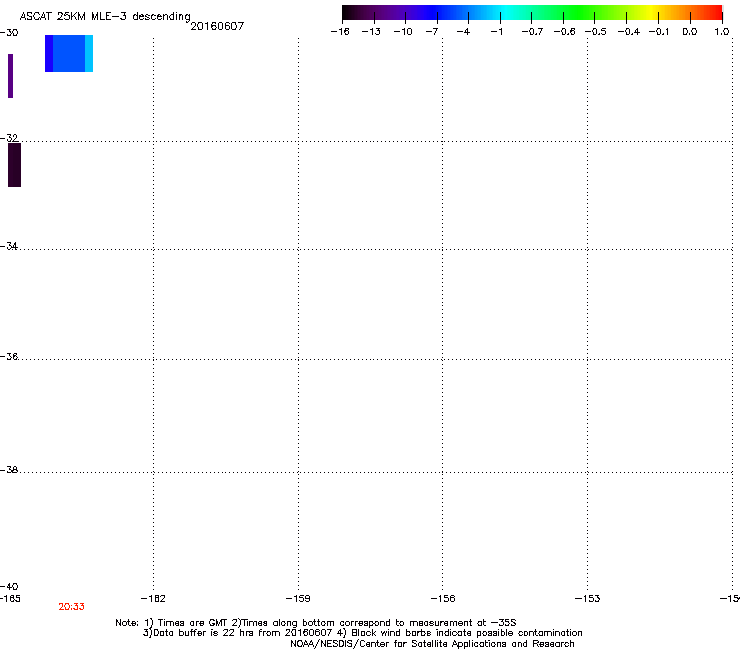
Task: Click the -1 colorbar tick label
Action: coord(496,32)
